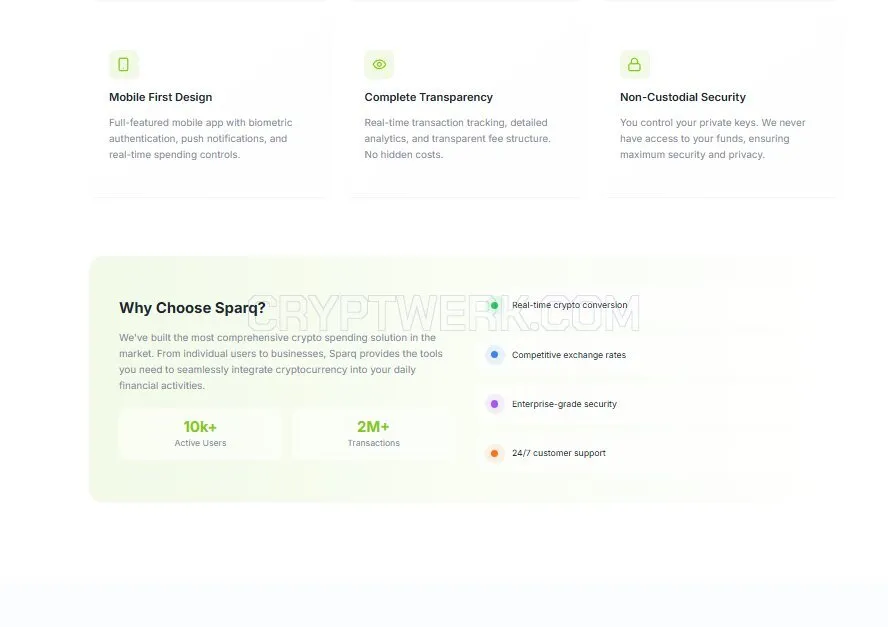
Task: Click the purple dot beside Enterprise-grade security
Action: tap(494, 404)
